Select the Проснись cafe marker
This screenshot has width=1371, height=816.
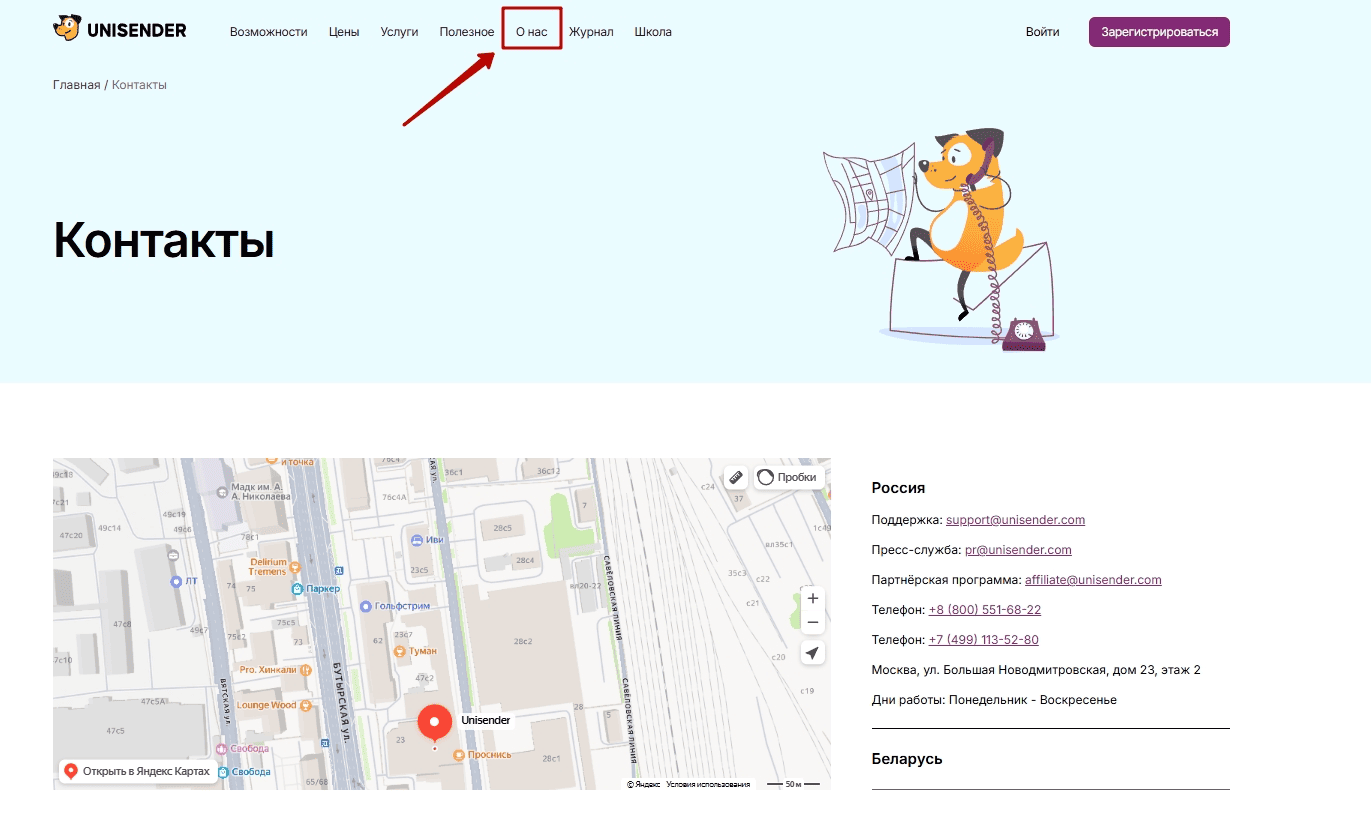(x=459, y=754)
